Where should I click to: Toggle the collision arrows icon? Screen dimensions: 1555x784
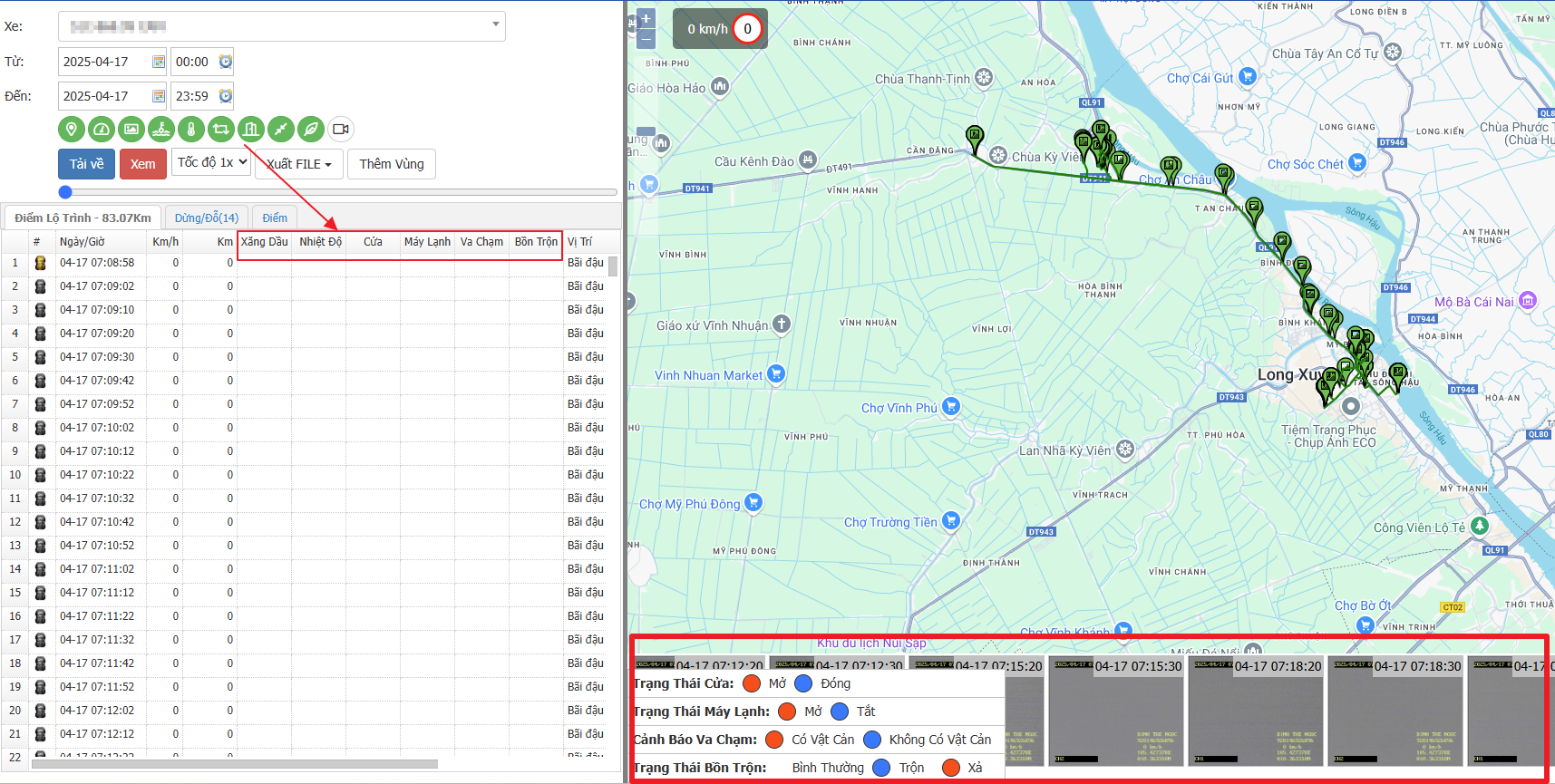pos(280,130)
